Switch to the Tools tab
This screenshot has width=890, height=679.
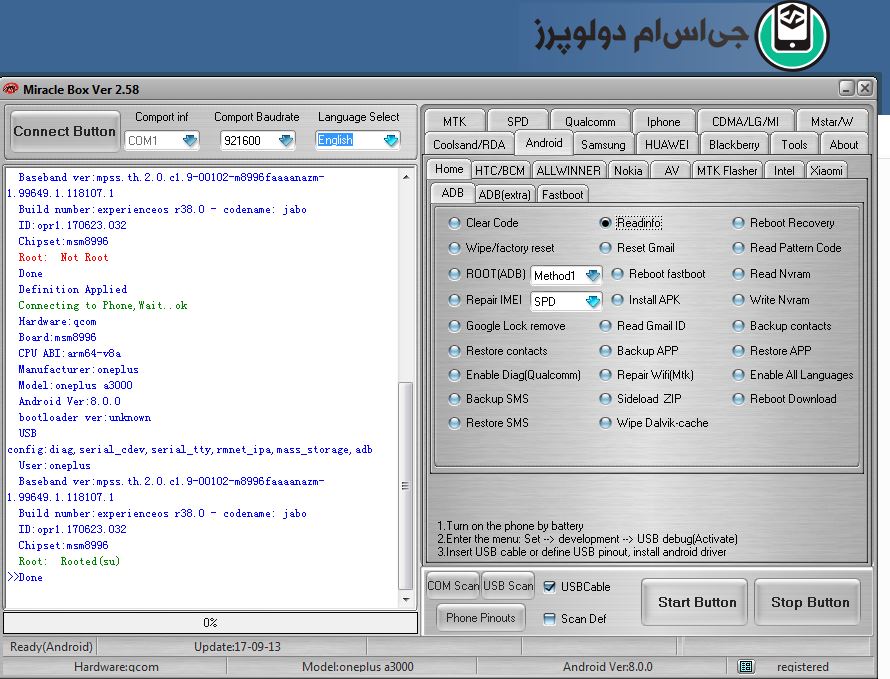coord(794,145)
